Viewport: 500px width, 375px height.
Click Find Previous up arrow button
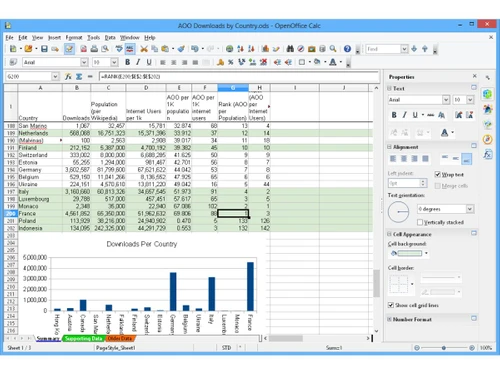(x=425, y=49)
